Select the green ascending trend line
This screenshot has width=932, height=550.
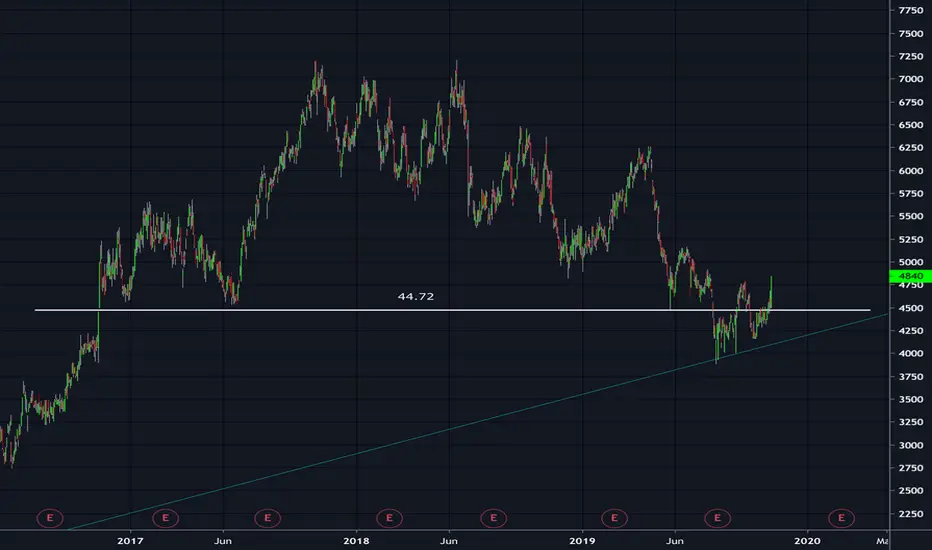click(x=478, y=422)
